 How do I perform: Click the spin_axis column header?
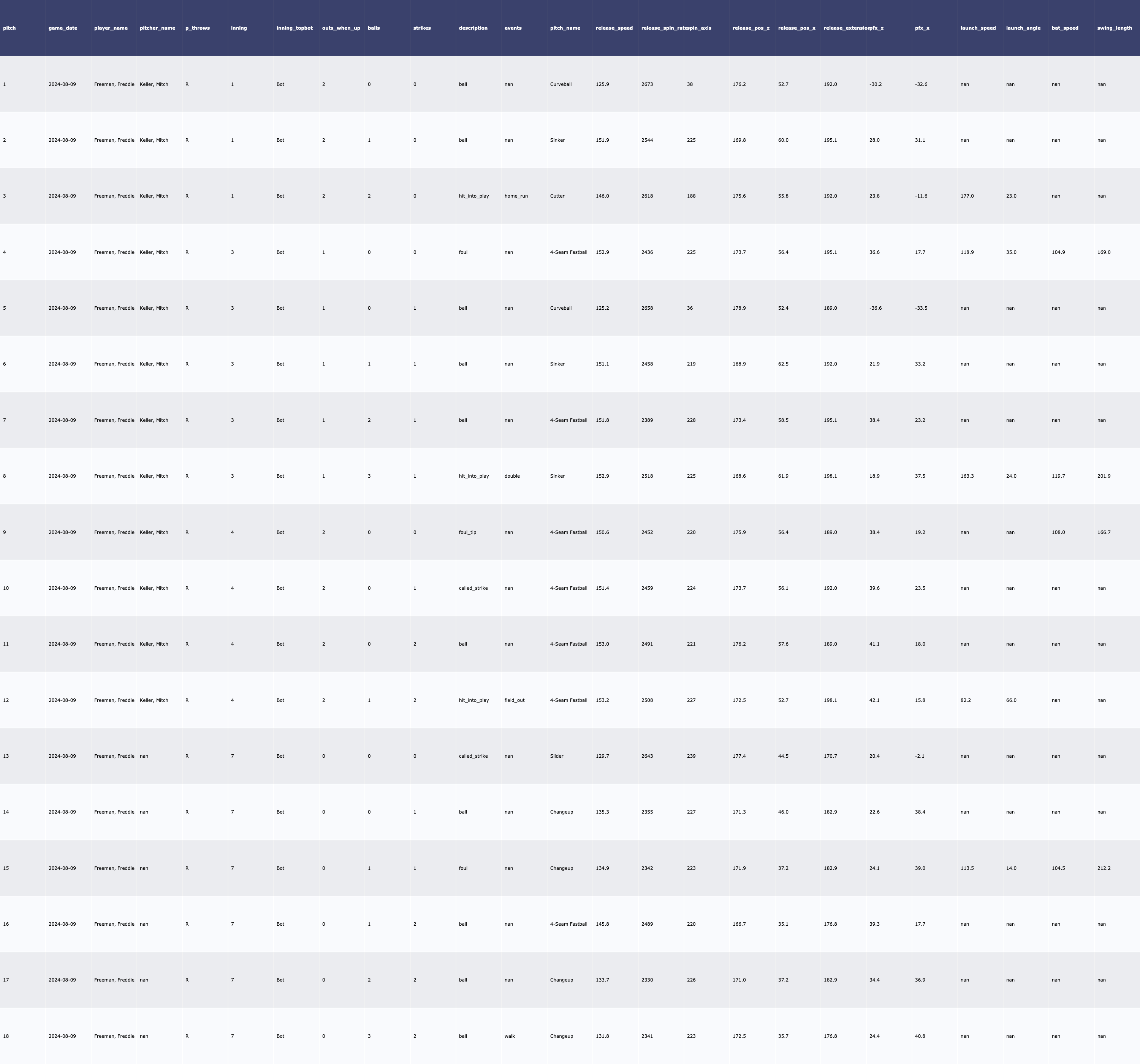[x=699, y=28]
